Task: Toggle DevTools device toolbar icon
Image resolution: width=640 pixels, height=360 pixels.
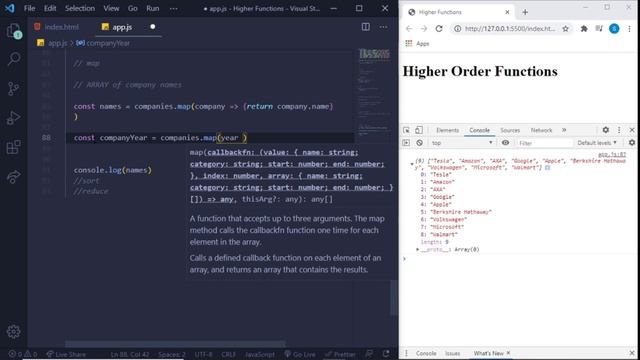Action: point(419,130)
